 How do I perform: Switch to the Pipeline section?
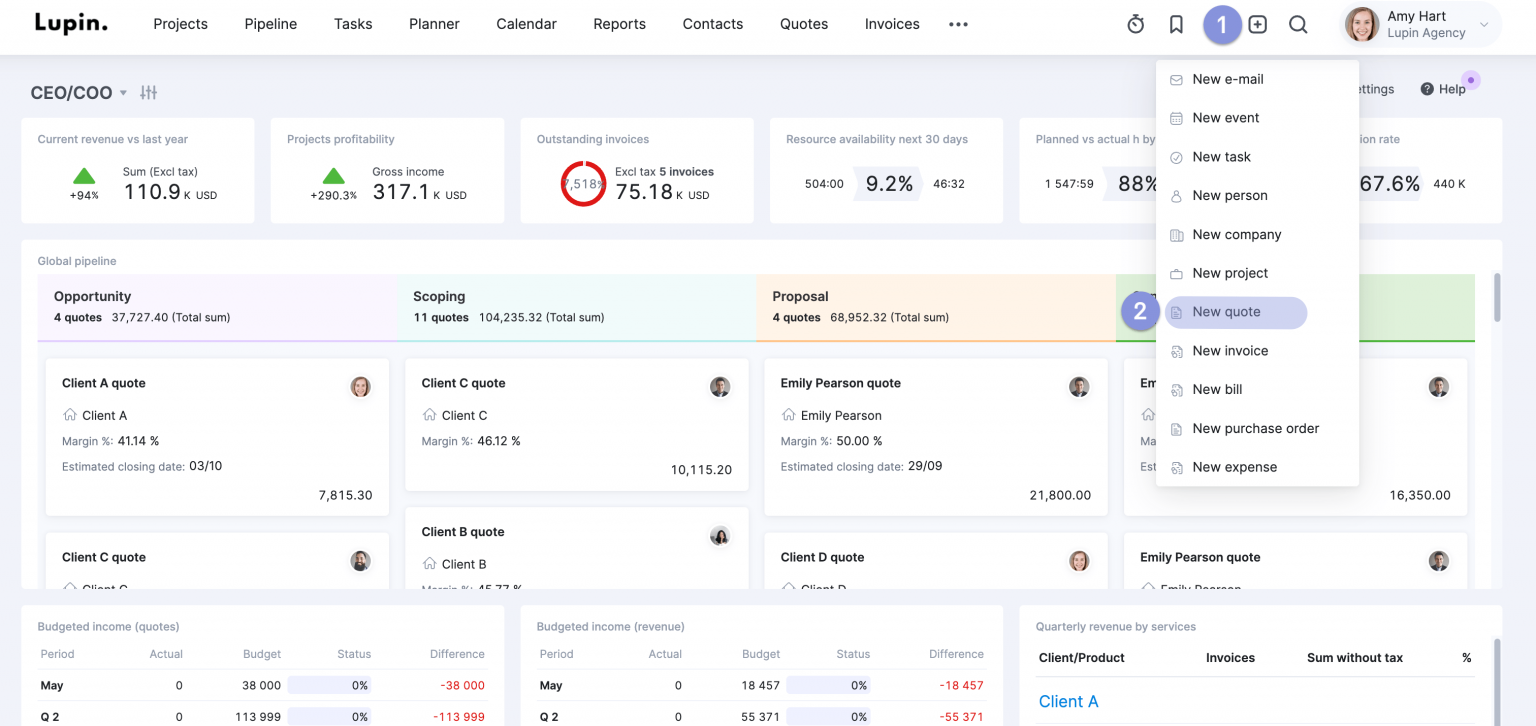[x=270, y=23]
